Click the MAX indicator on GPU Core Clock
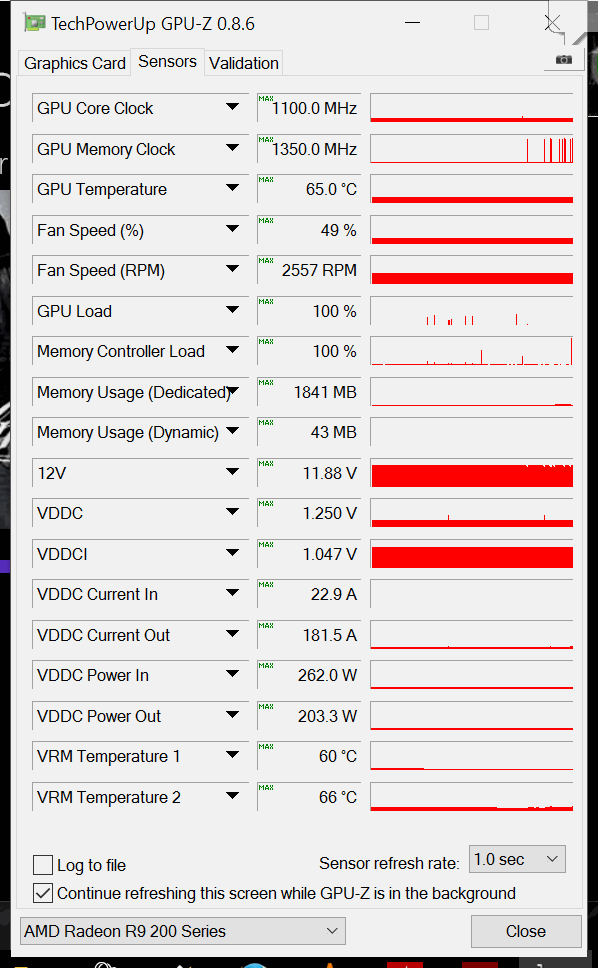 pos(266,98)
